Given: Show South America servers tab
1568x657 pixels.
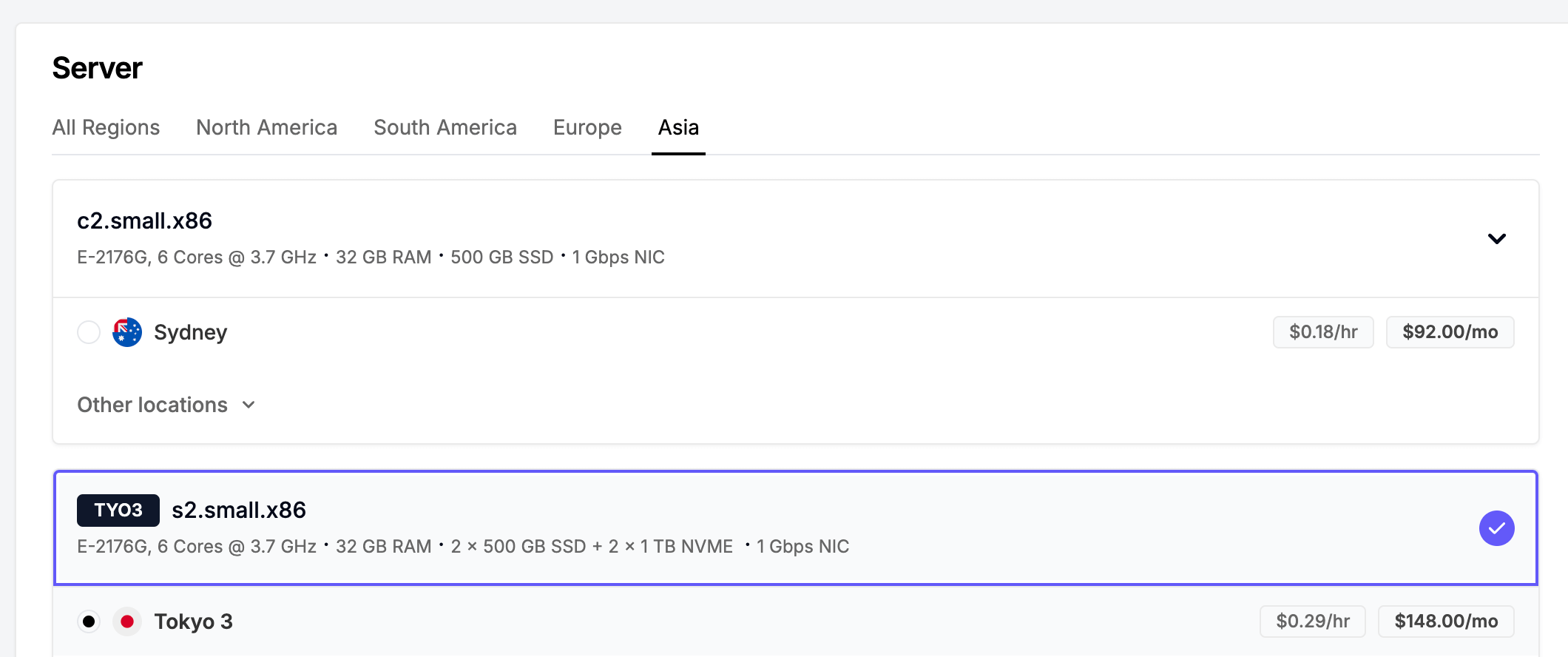Looking at the screenshot, I should (x=445, y=127).
